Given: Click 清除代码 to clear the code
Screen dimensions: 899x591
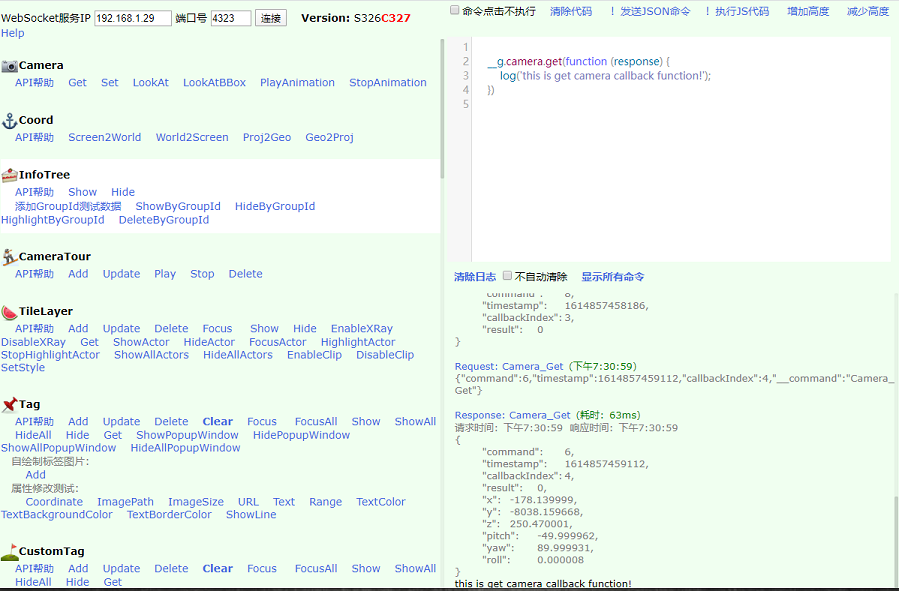Looking at the screenshot, I should [570, 11].
